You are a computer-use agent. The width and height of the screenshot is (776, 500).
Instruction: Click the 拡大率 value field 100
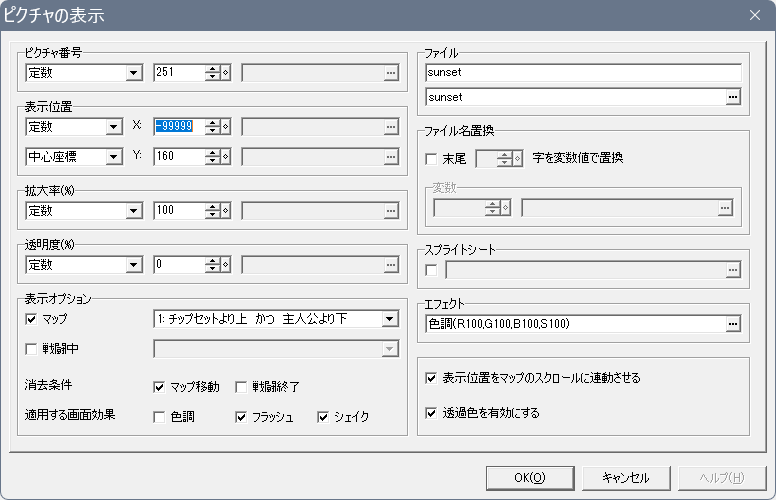180,211
